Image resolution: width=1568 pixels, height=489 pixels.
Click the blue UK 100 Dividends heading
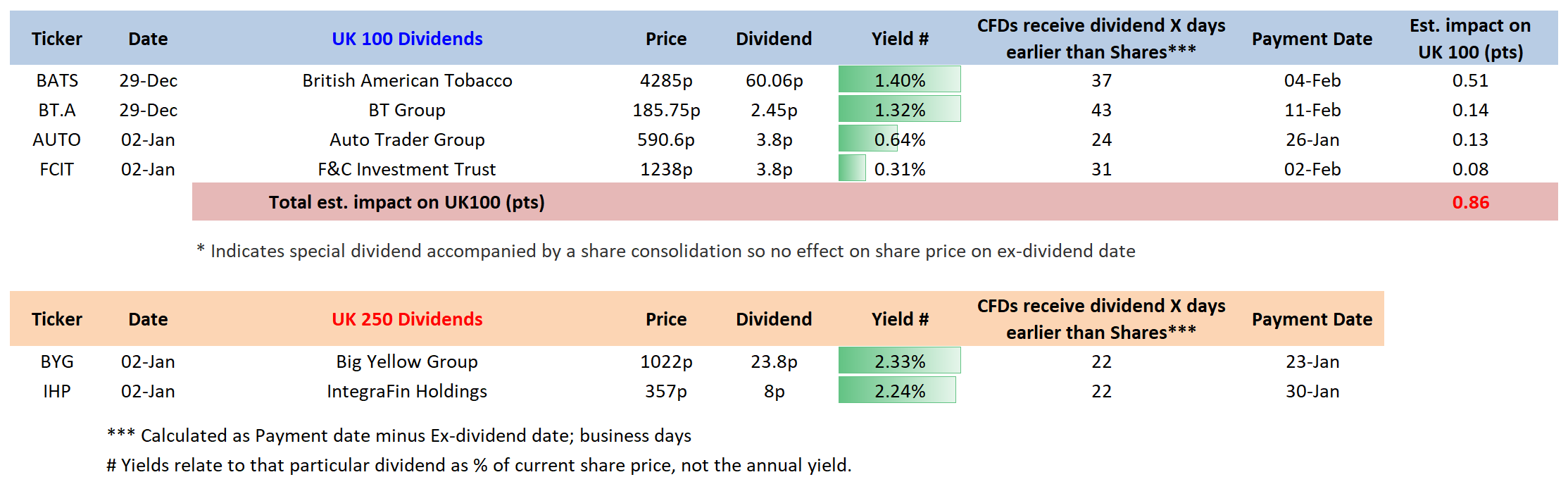[407, 39]
